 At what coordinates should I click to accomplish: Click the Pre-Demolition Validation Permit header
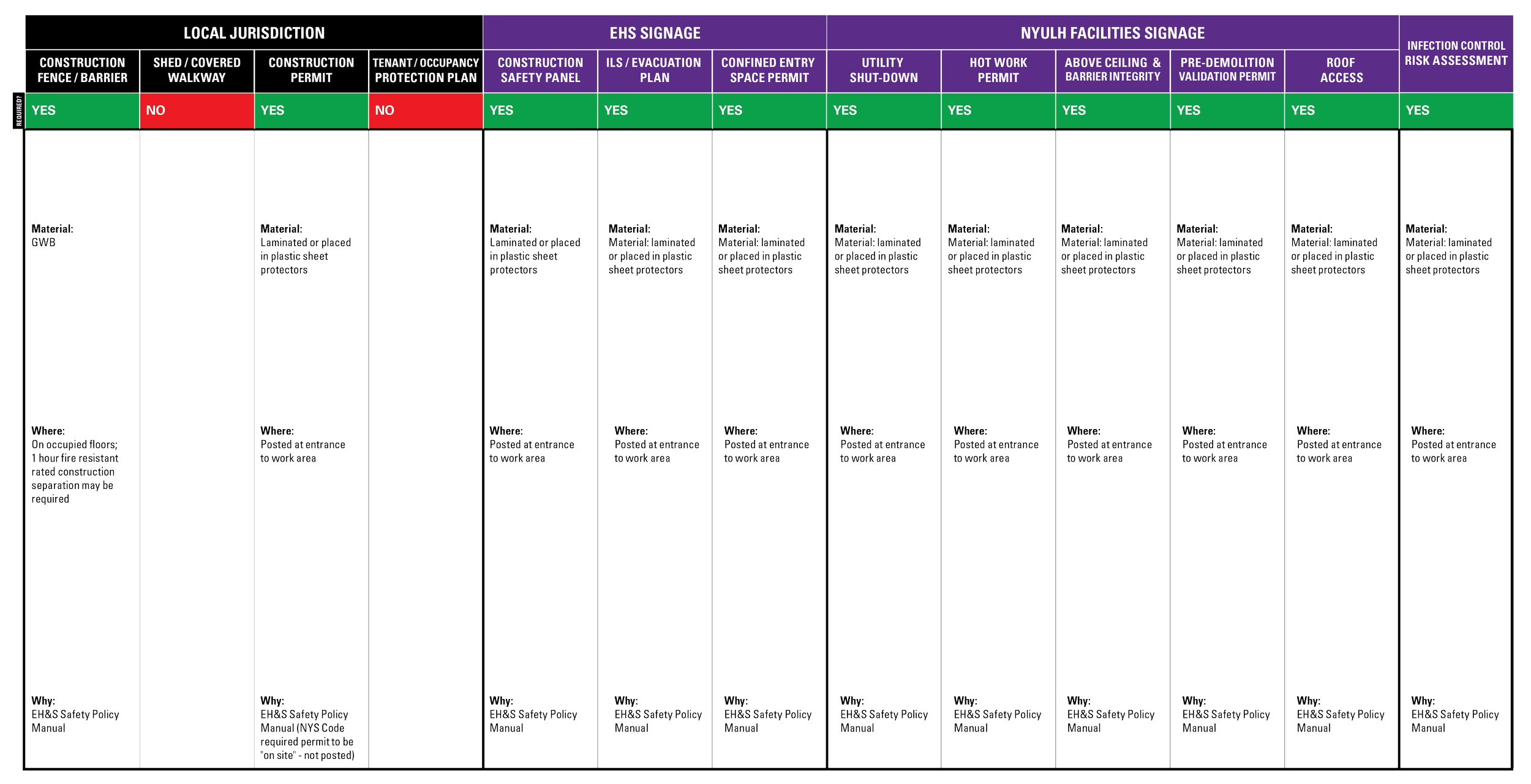pos(1227,70)
